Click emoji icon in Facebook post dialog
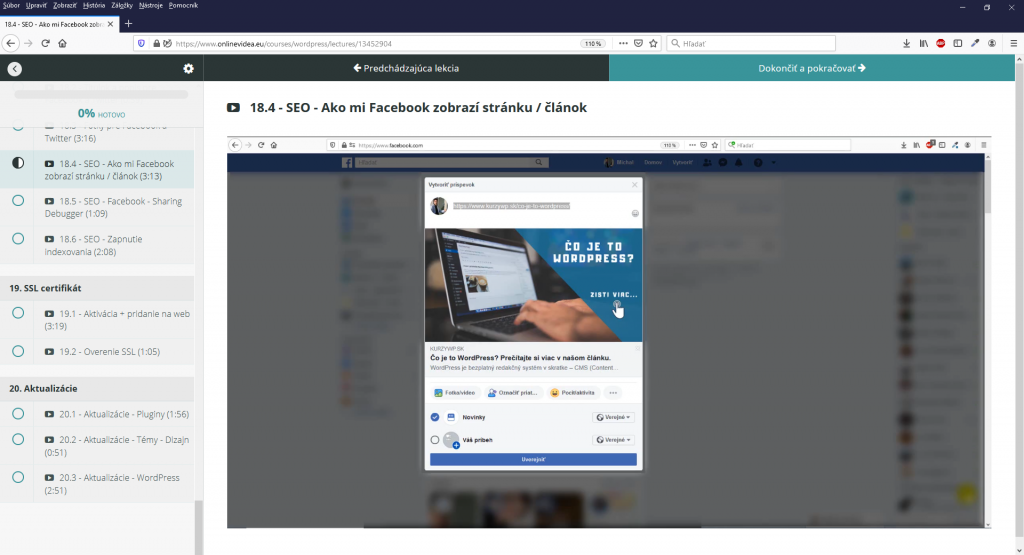Image resolution: width=1024 pixels, height=555 pixels. 635,214
